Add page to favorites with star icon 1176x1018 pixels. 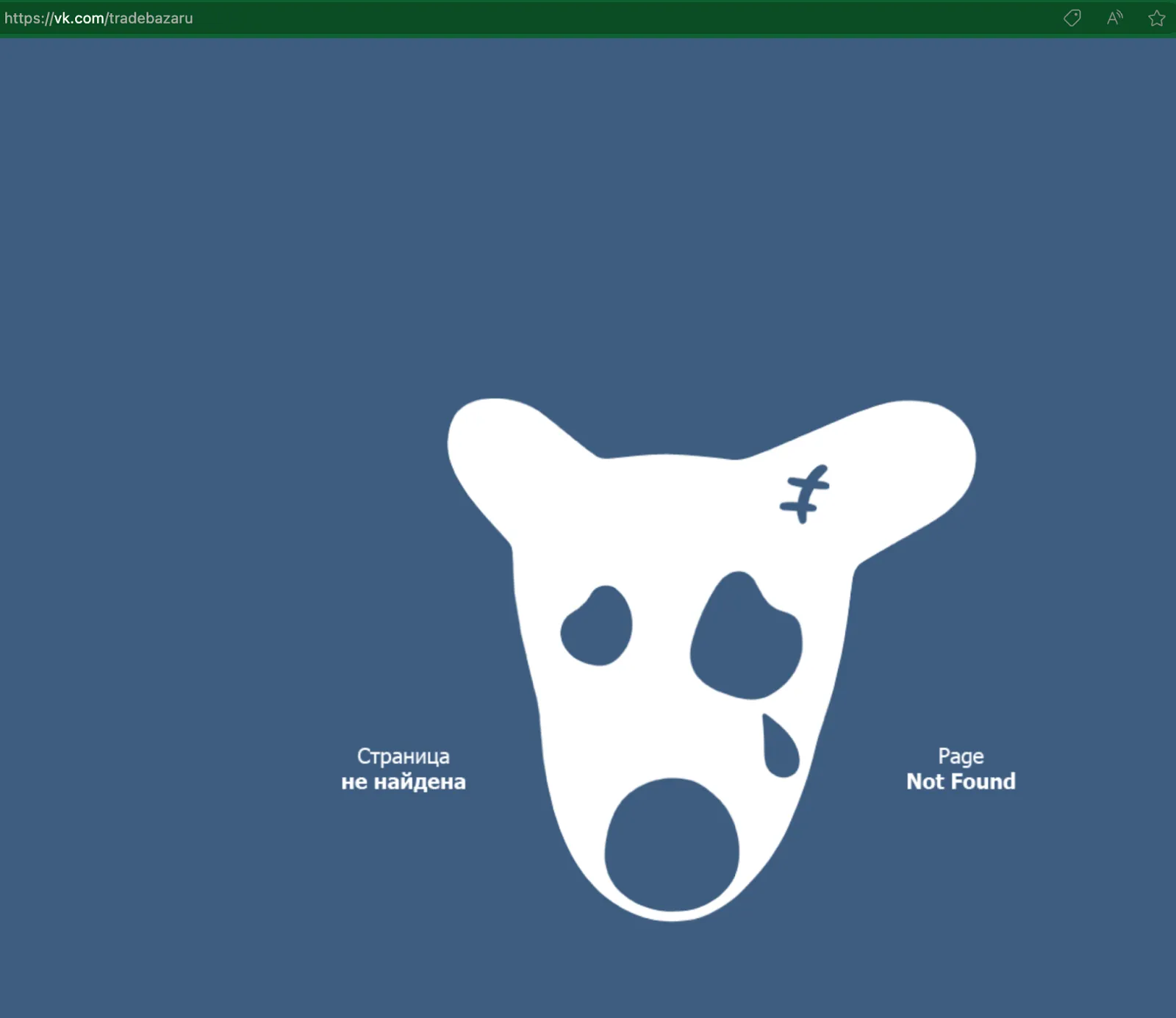(x=1157, y=18)
